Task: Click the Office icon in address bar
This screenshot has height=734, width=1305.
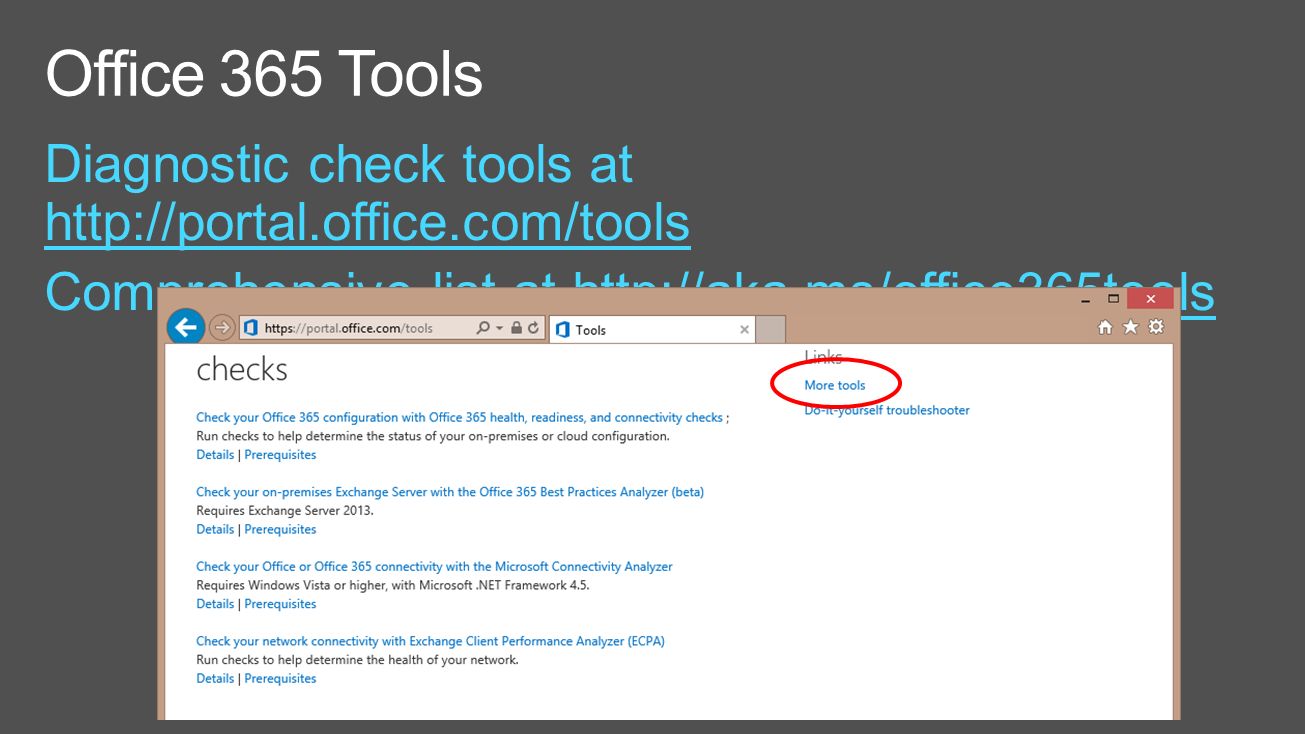Action: pos(251,328)
